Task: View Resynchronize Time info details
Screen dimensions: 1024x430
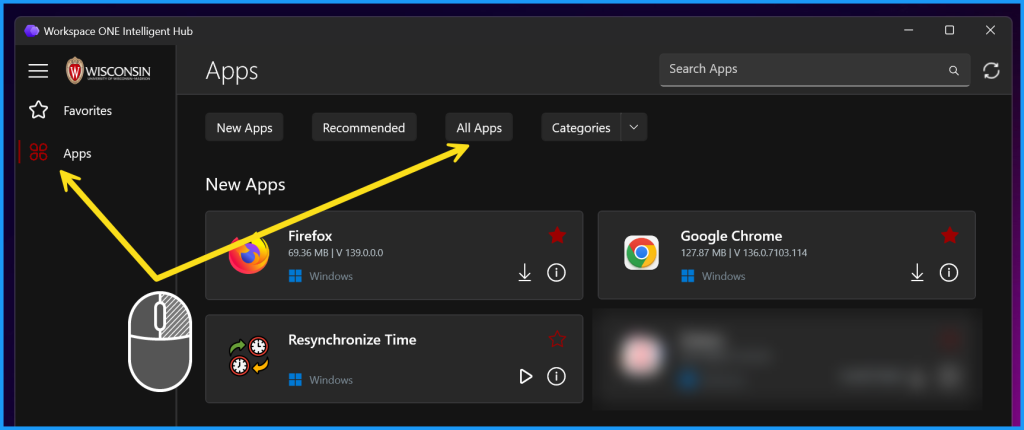Action: pos(557,376)
